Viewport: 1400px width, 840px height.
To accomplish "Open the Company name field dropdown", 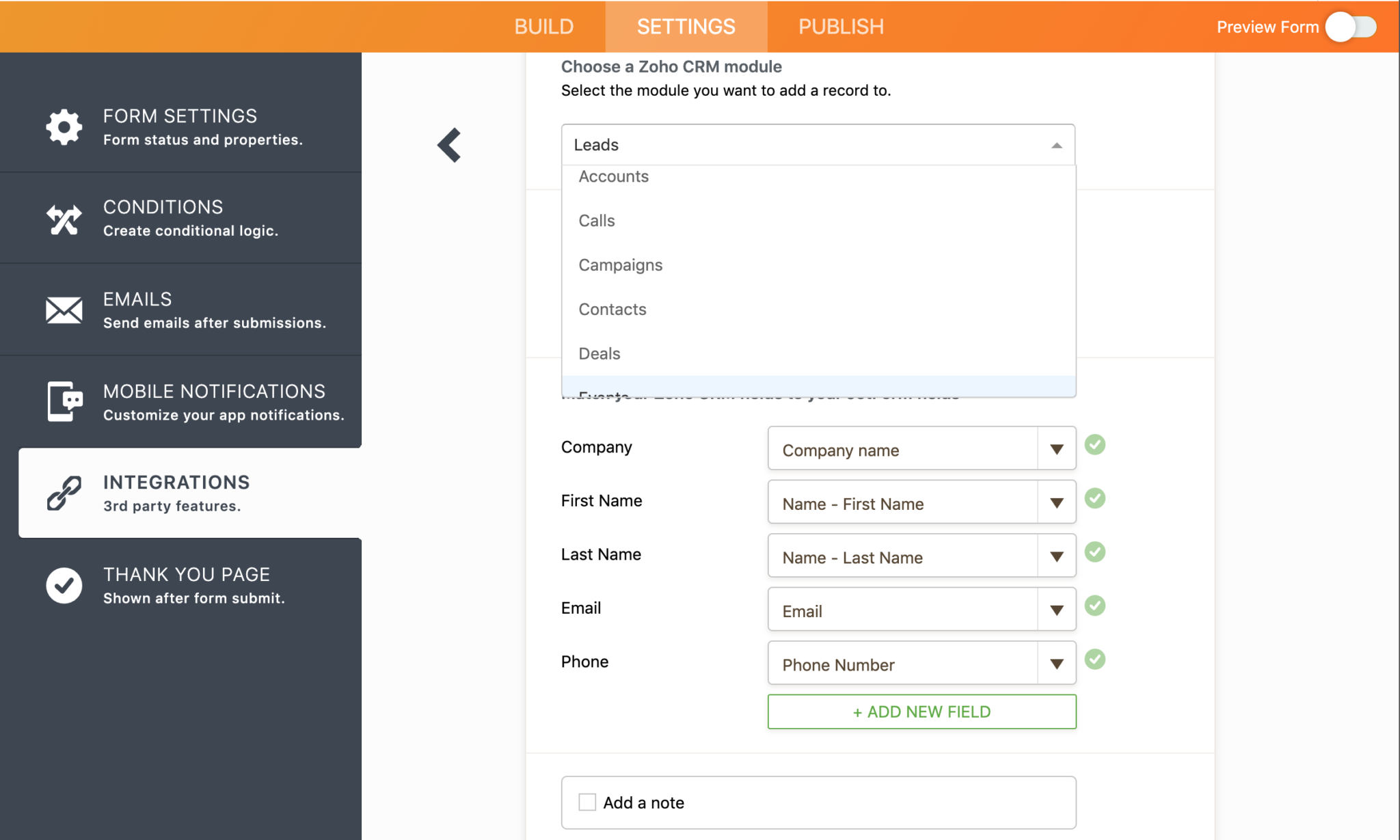I will pos(1055,448).
